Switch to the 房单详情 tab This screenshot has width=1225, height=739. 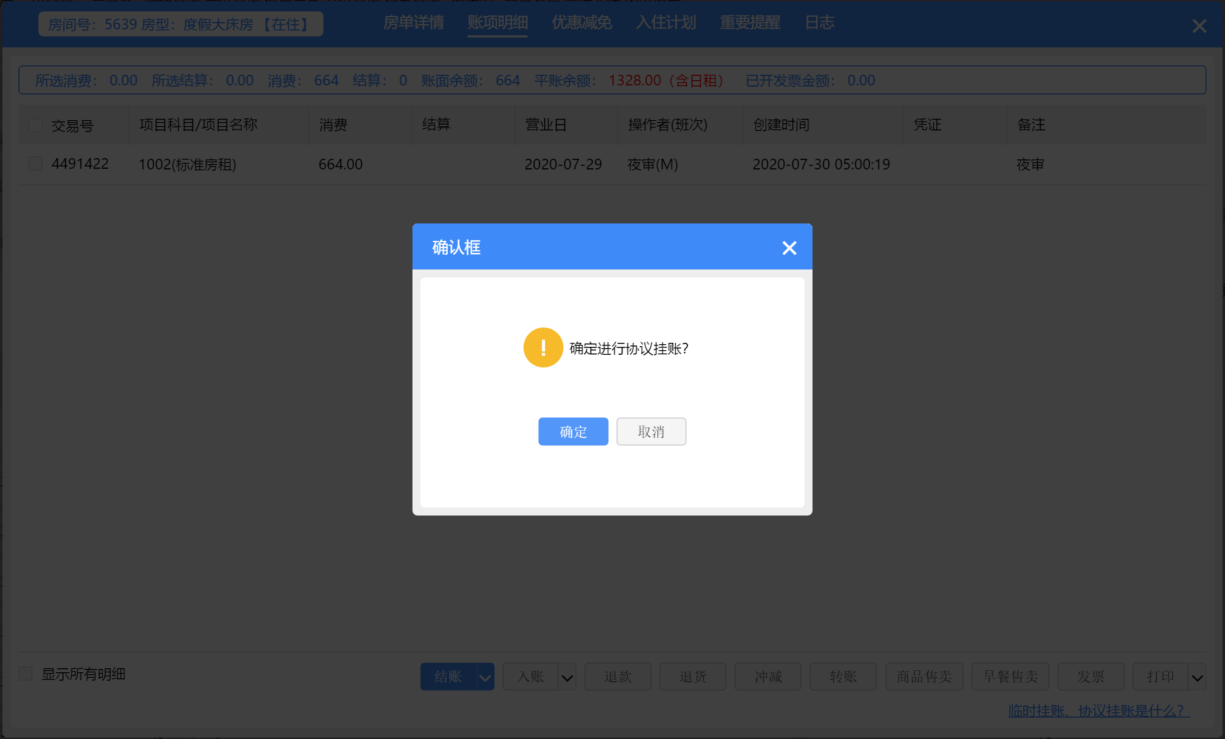413,22
